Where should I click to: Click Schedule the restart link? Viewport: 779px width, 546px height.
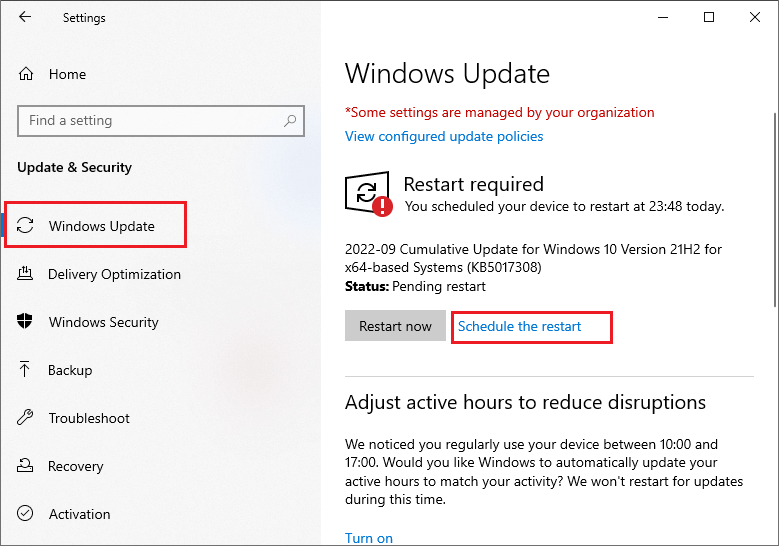pos(519,326)
